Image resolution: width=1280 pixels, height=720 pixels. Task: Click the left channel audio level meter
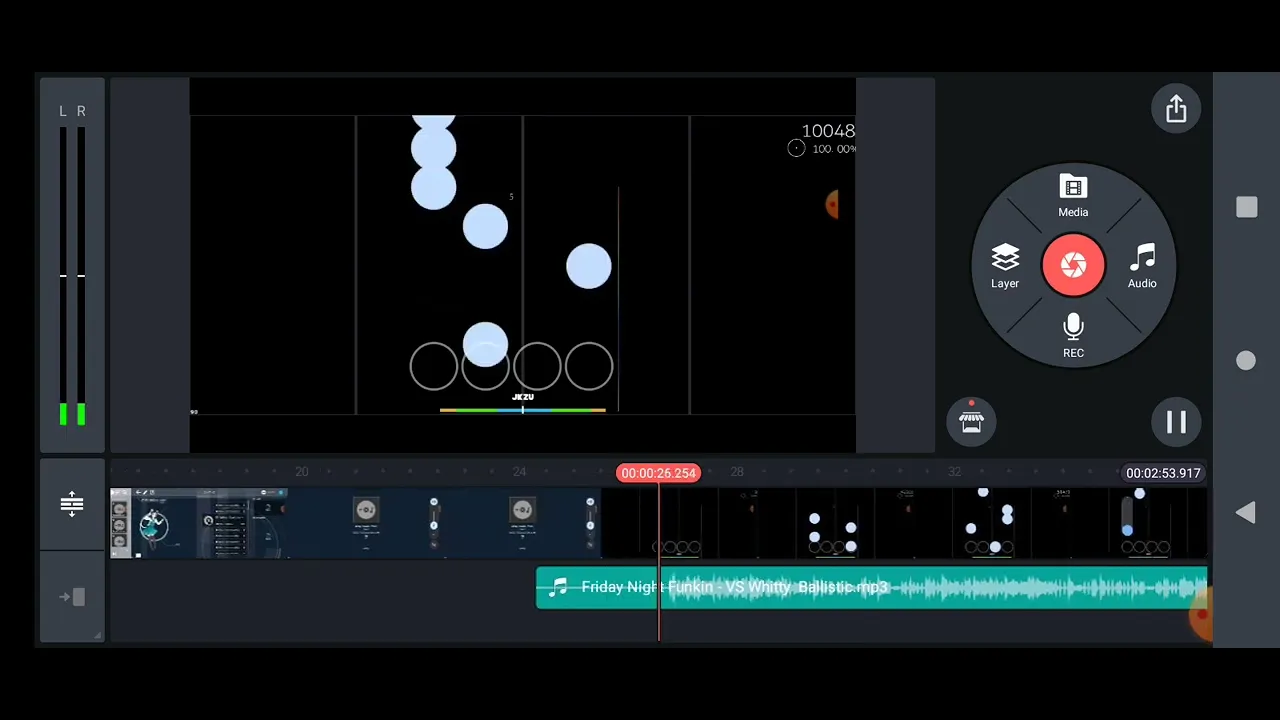point(63,275)
